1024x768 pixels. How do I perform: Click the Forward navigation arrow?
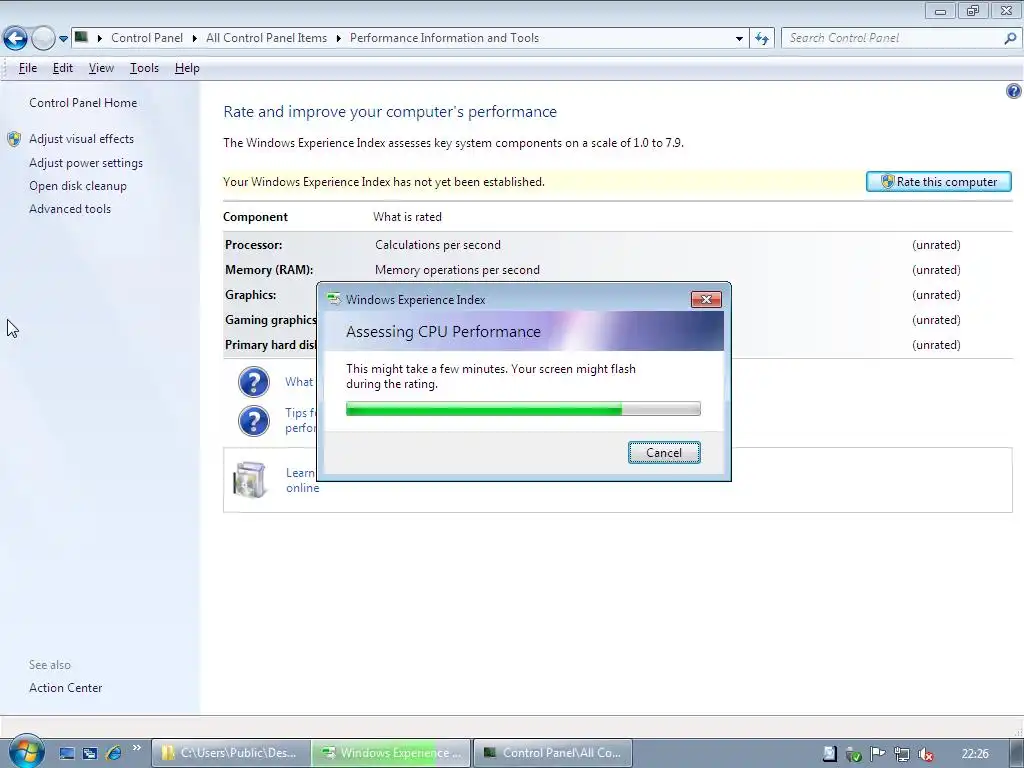pyautogui.click(x=43, y=39)
